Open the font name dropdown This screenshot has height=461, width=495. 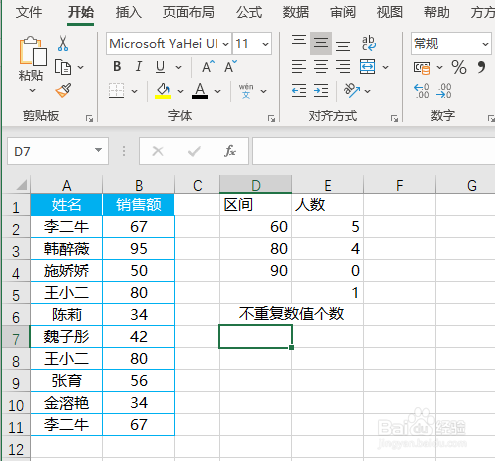point(226,44)
